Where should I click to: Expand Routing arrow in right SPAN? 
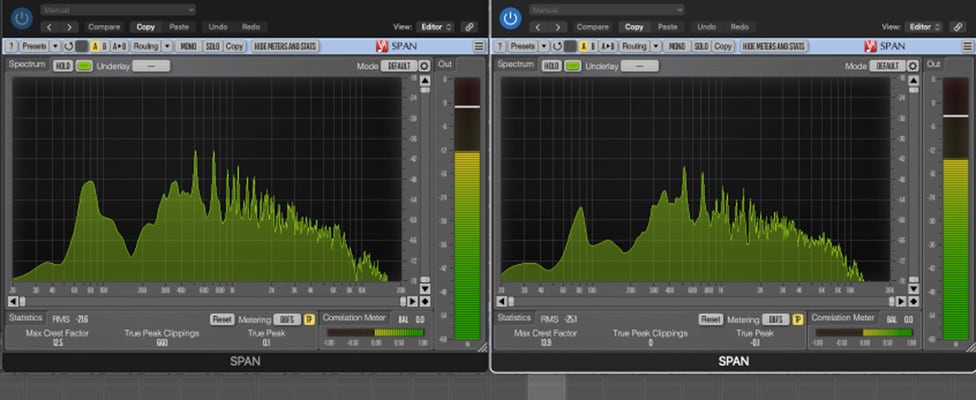655,47
